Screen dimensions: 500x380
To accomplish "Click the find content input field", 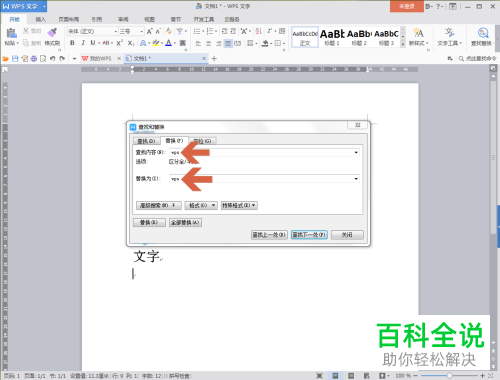I will (264, 152).
